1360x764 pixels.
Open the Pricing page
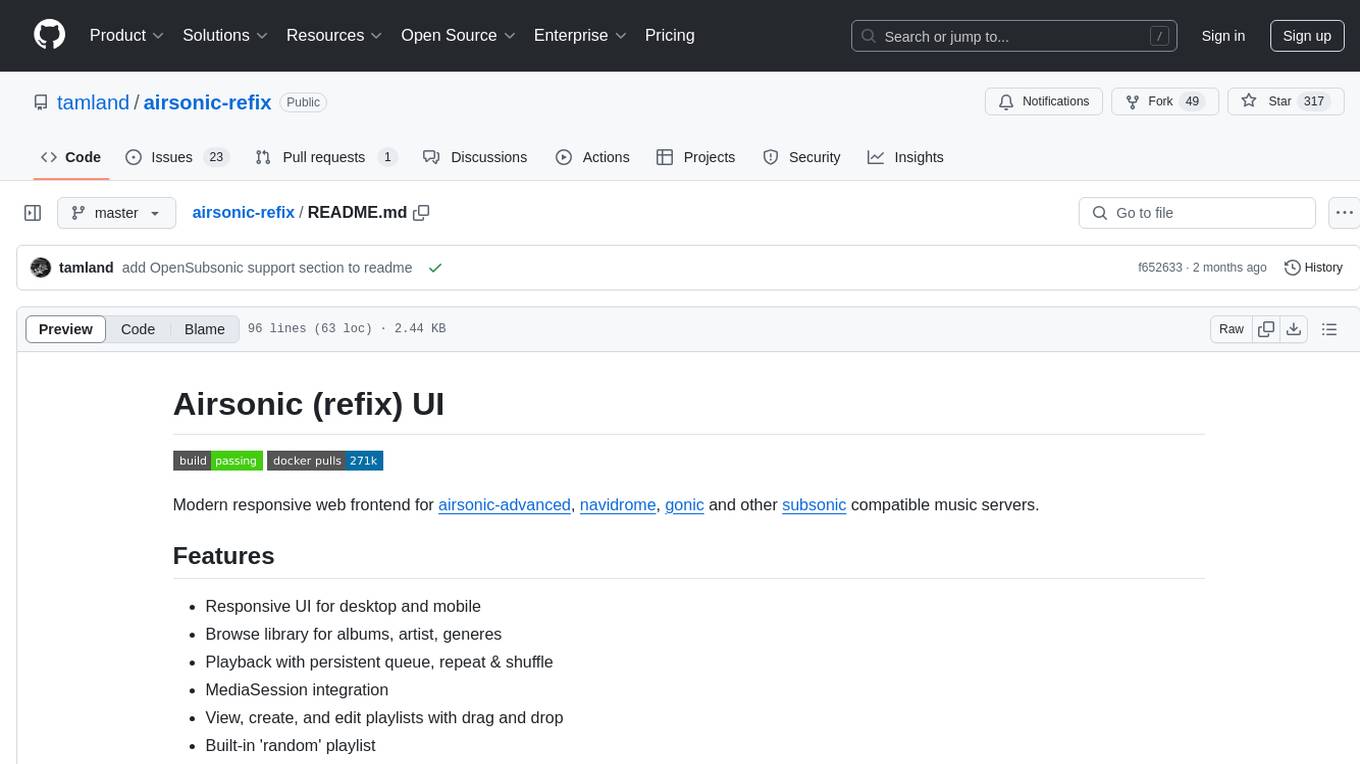670,35
